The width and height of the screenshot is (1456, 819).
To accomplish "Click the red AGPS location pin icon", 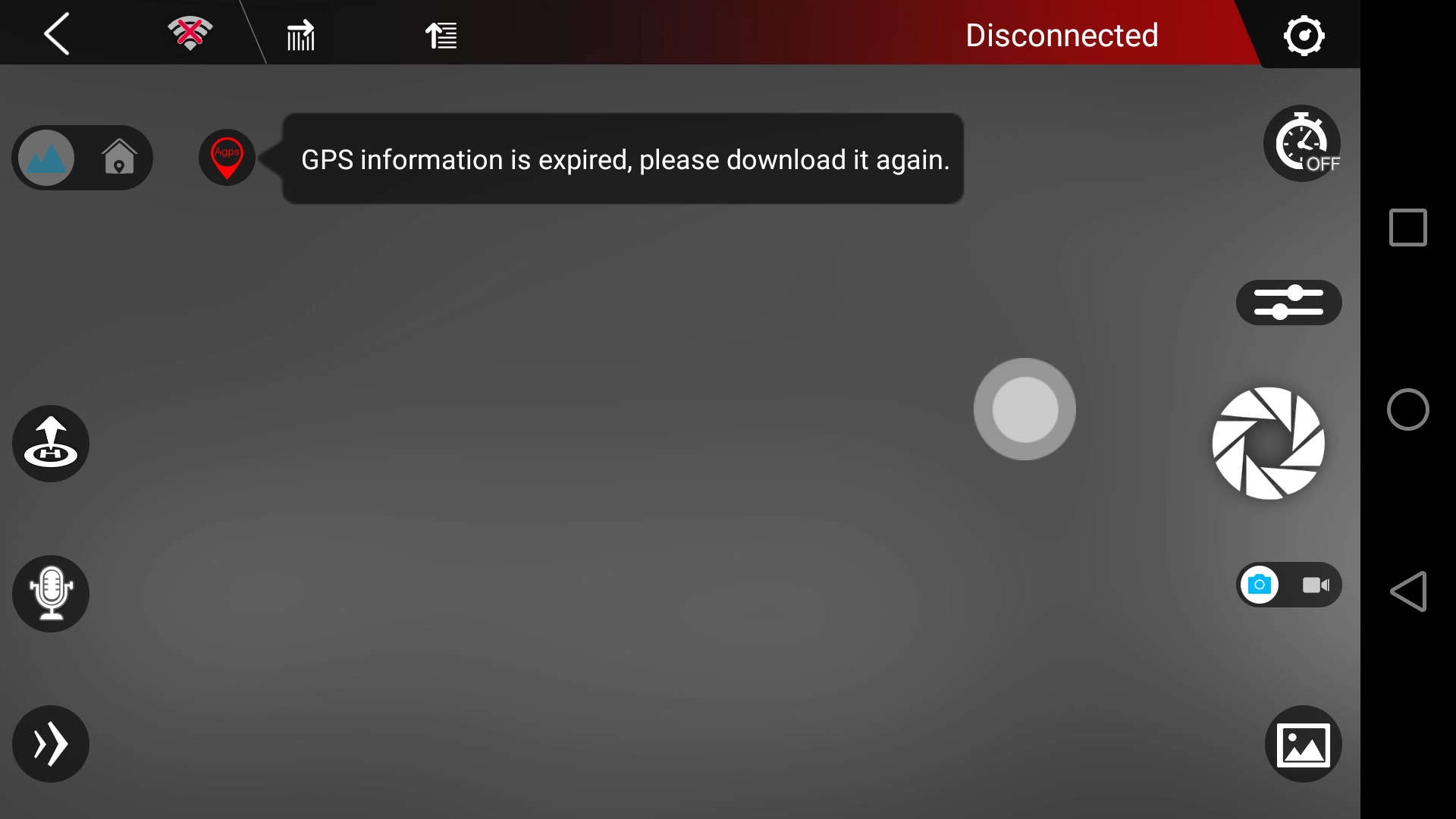I will (x=227, y=158).
